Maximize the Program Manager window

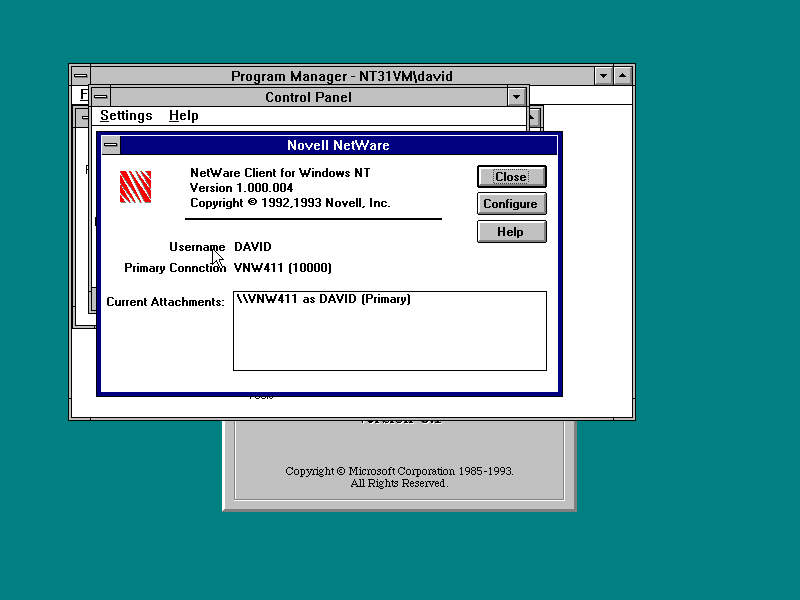click(x=622, y=76)
